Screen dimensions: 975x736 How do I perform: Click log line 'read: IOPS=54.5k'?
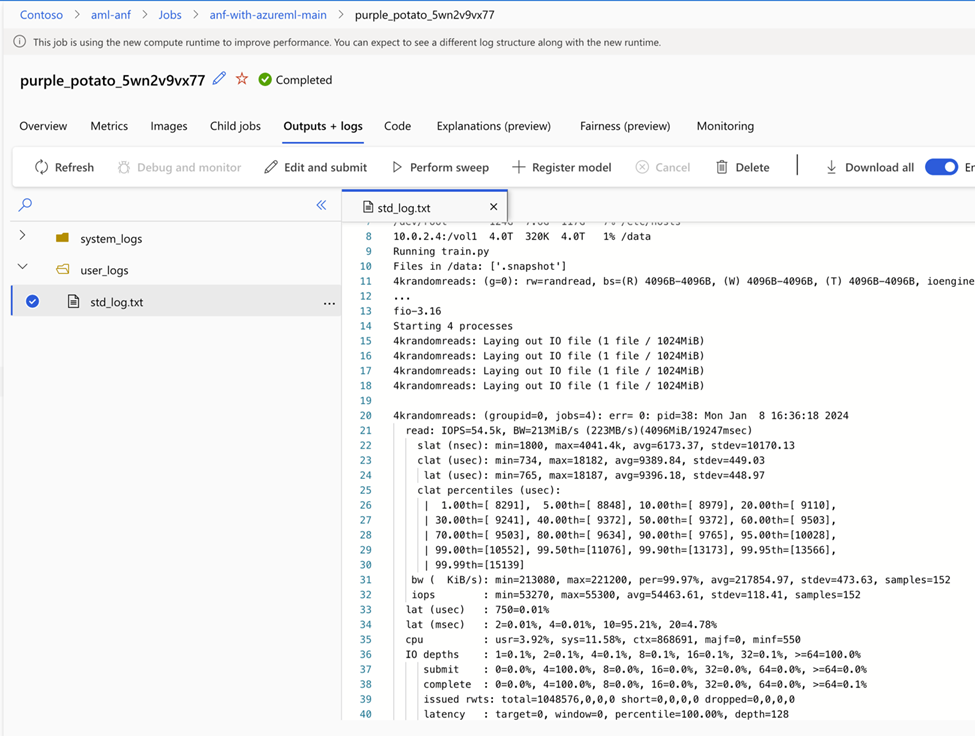pyautogui.click(x=579, y=430)
